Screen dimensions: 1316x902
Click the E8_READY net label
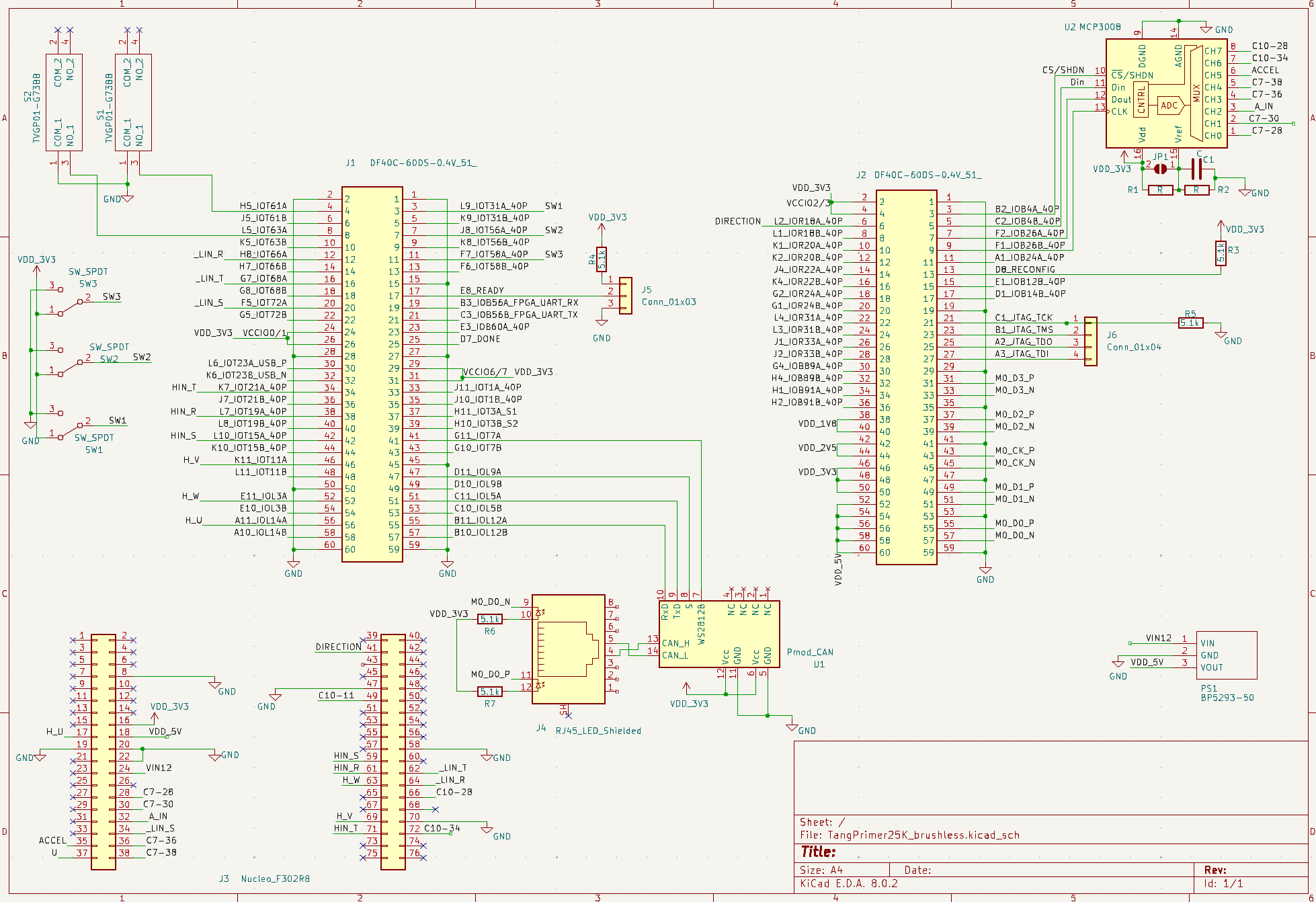coord(482,290)
